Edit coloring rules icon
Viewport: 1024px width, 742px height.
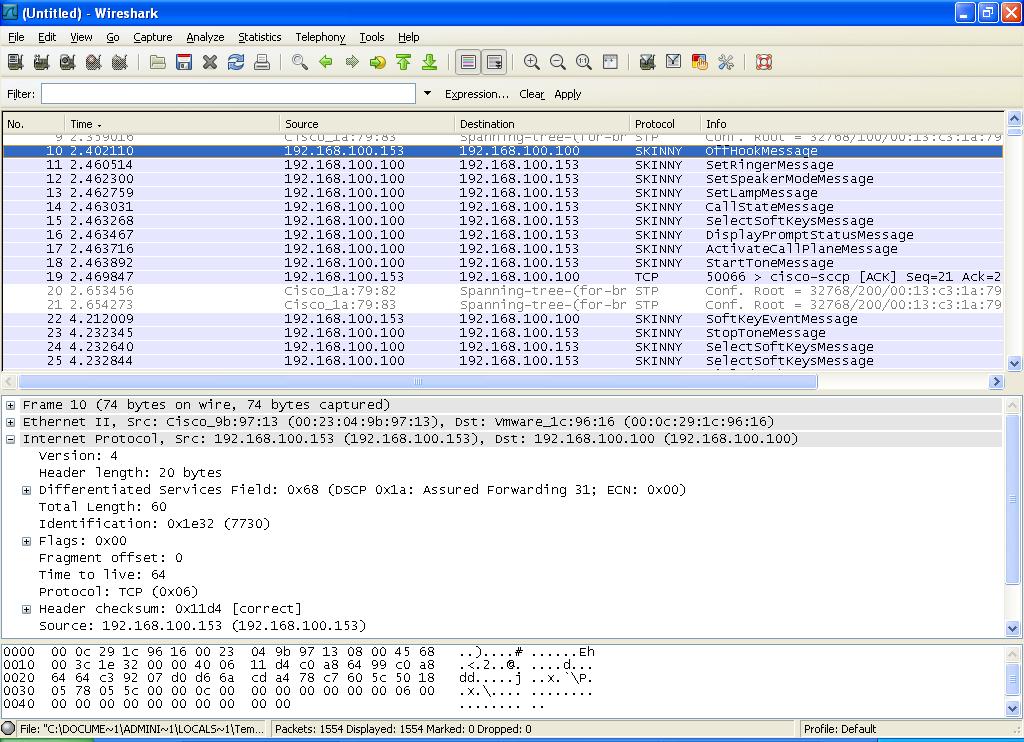pos(699,62)
